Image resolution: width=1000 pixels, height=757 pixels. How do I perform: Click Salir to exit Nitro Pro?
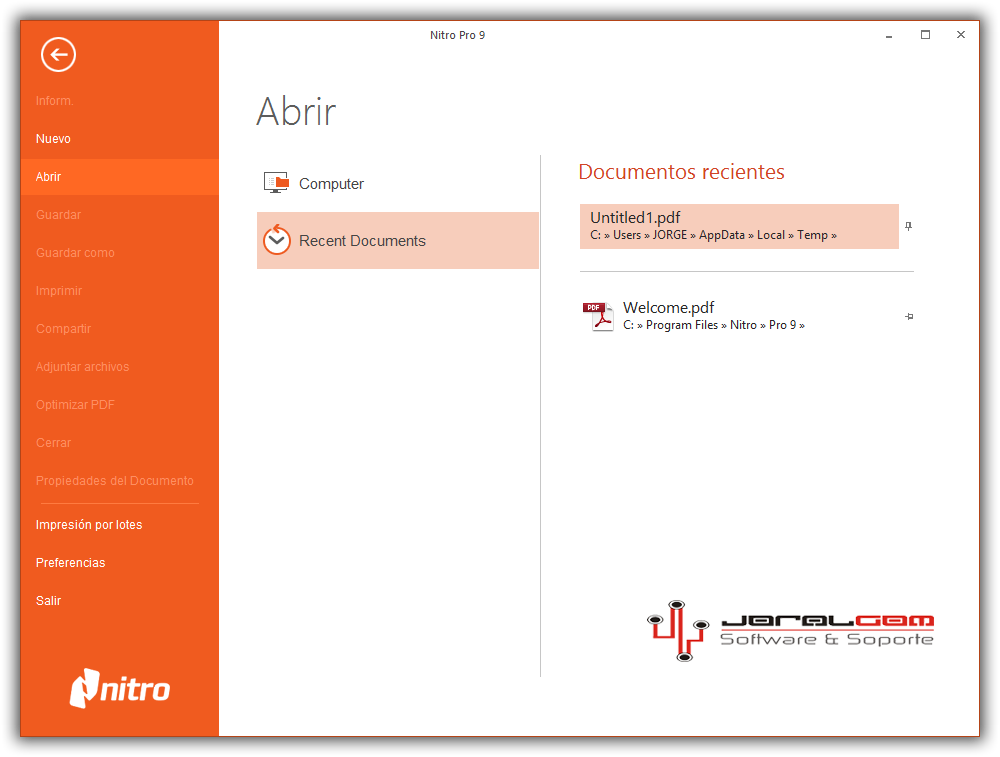(48, 600)
